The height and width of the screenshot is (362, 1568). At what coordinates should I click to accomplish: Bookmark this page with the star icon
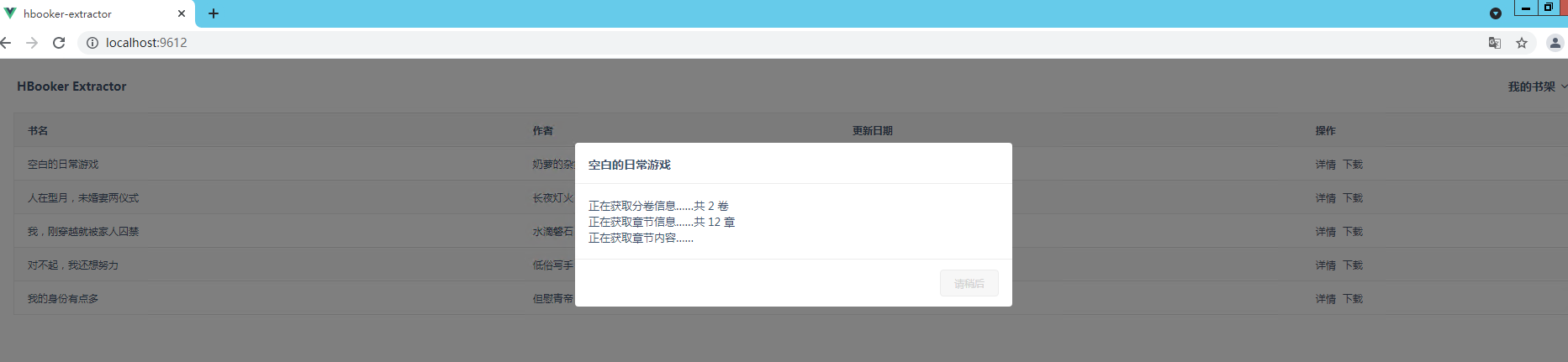pyautogui.click(x=1522, y=43)
